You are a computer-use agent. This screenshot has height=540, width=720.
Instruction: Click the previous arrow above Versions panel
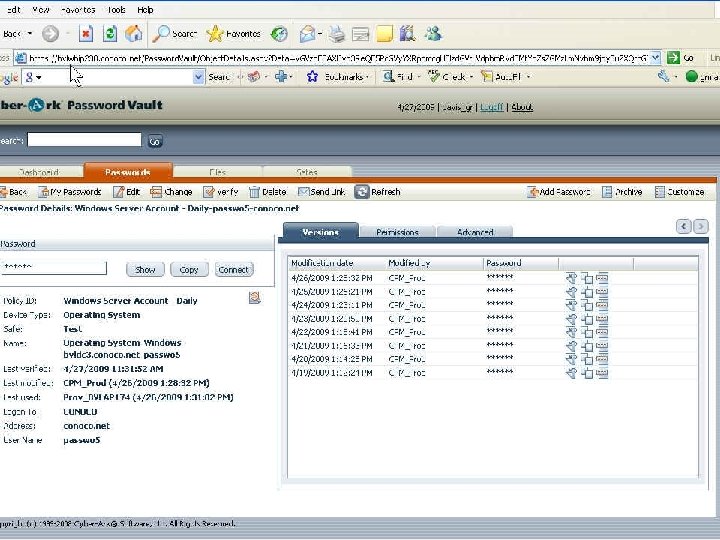click(x=684, y=226)
